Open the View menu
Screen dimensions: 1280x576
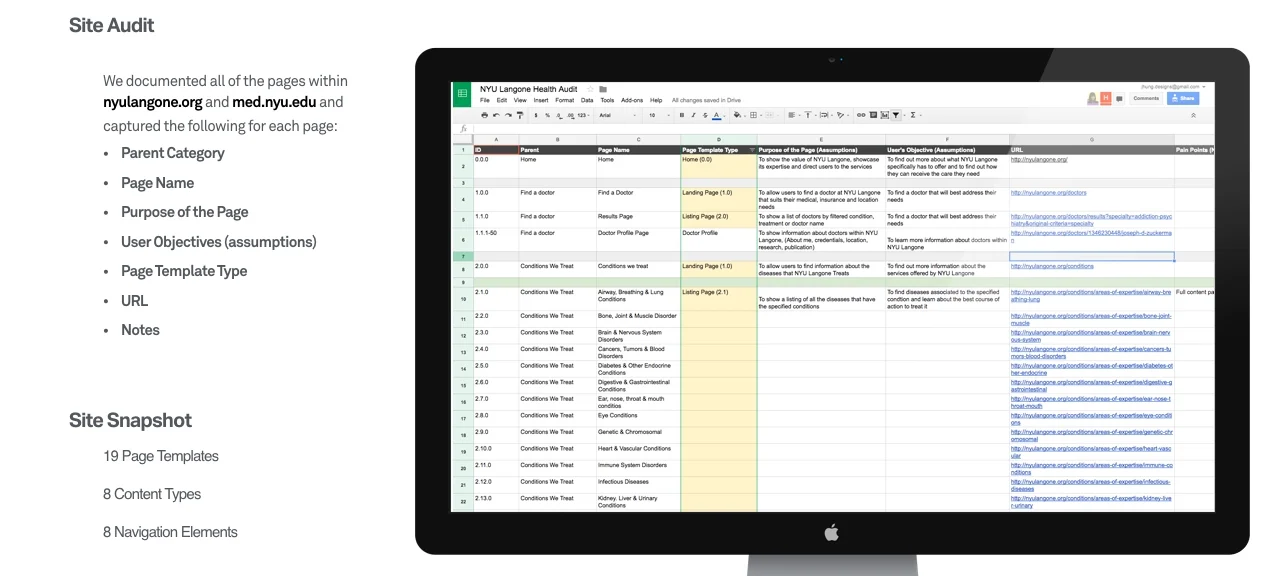pos(520,100)
